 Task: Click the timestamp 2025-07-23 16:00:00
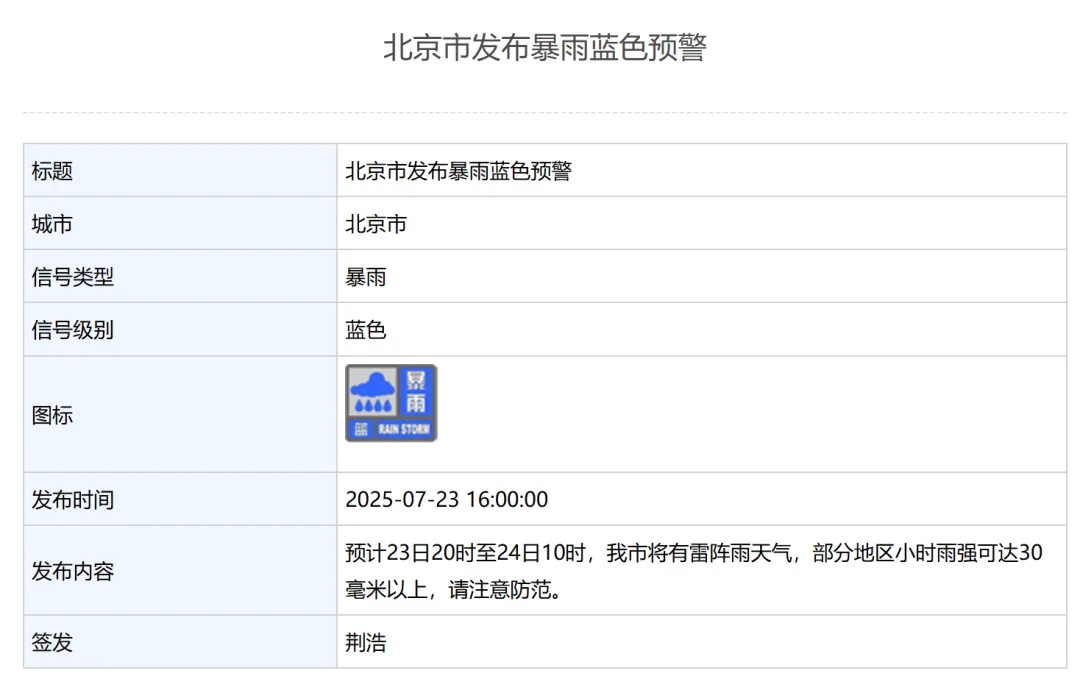pos(447,499)
